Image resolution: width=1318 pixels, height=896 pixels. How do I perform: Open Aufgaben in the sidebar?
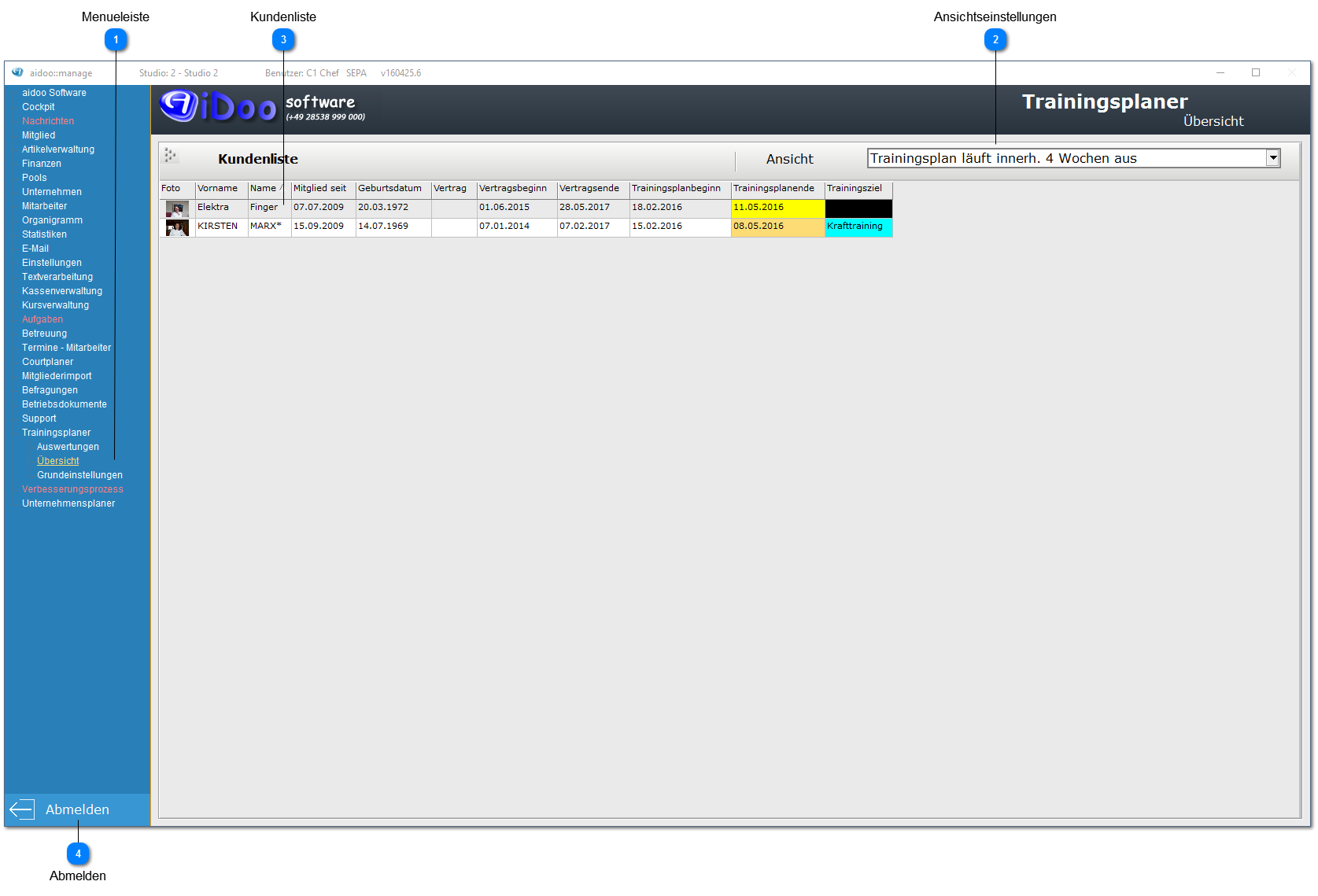point(42,319)
